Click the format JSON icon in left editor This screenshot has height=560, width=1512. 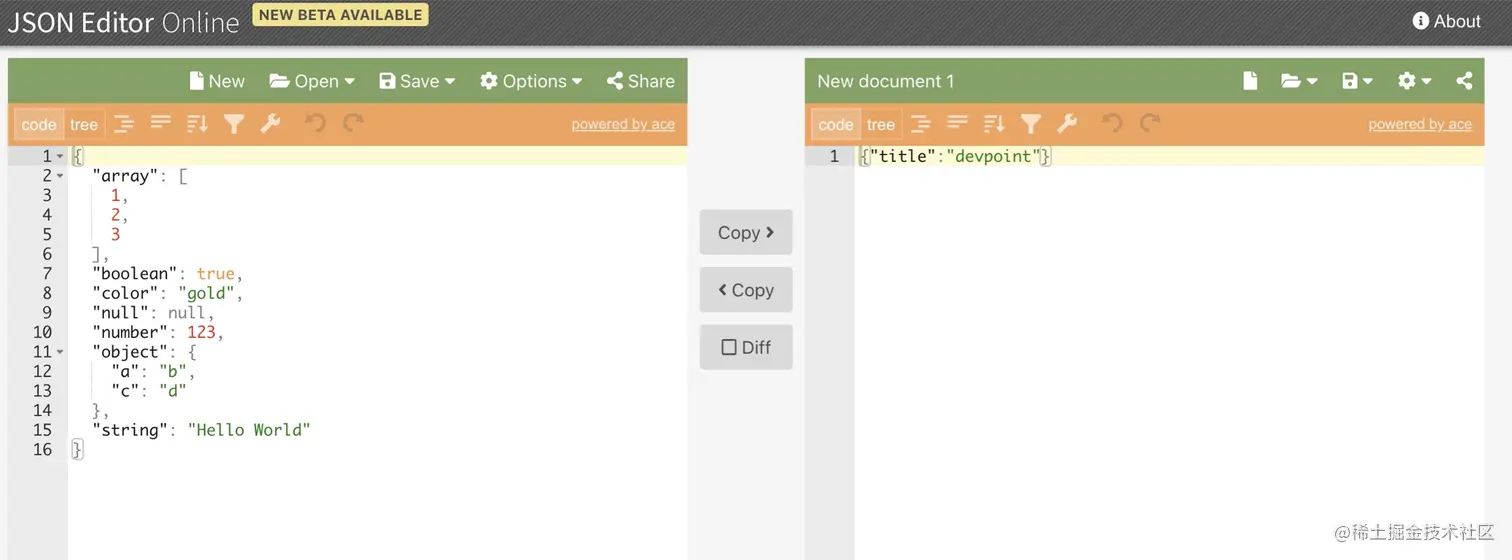coord(124,124)
